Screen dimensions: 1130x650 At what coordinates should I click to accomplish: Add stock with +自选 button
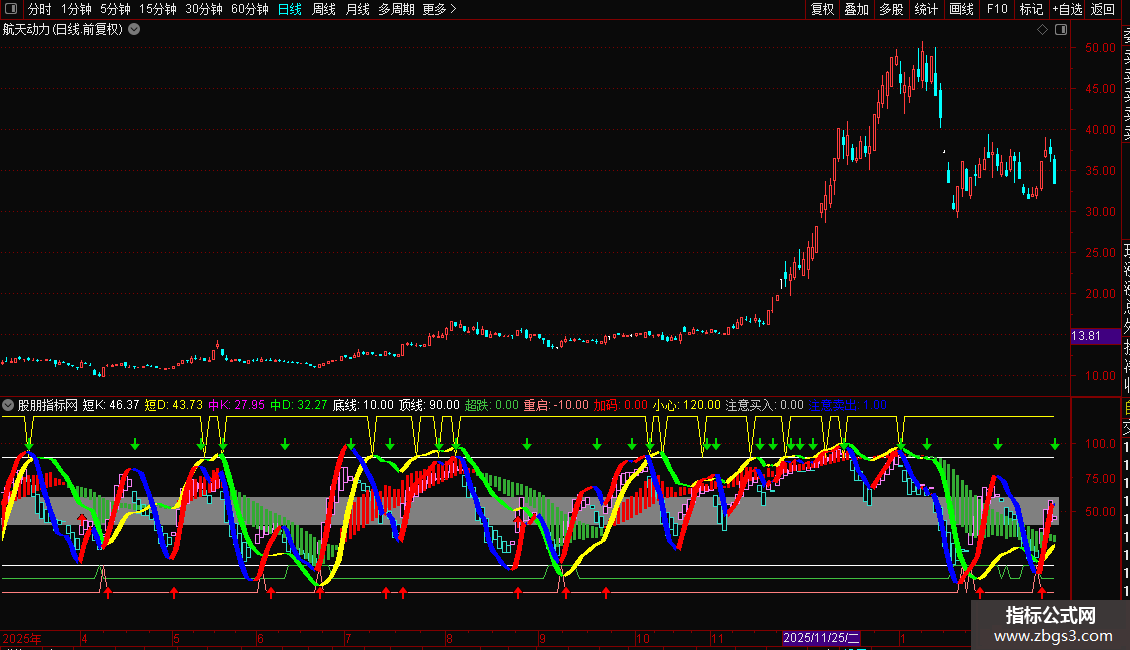click(1067, 9)
